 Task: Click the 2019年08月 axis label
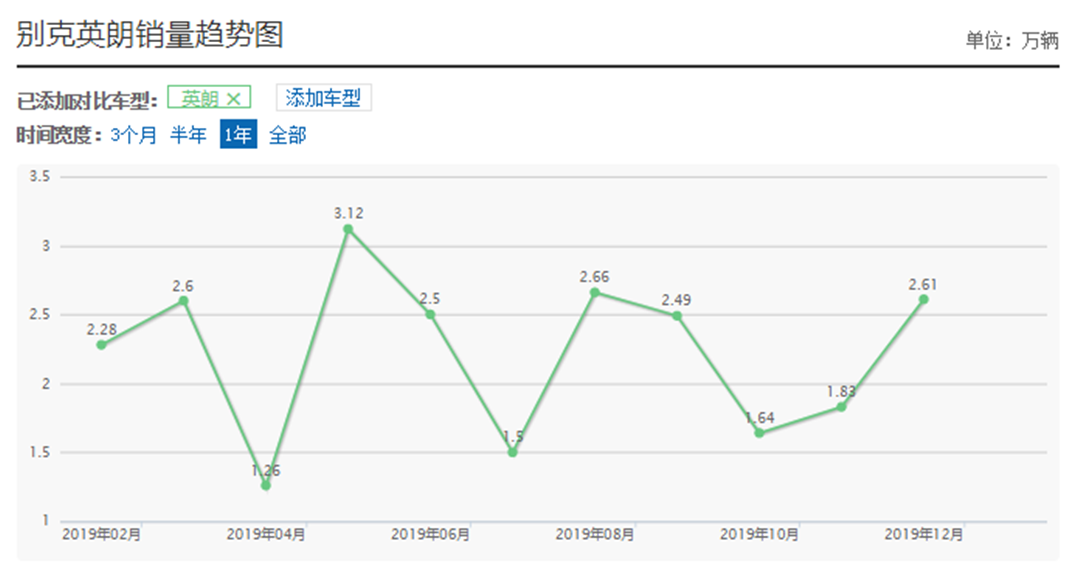pos(594,535)
